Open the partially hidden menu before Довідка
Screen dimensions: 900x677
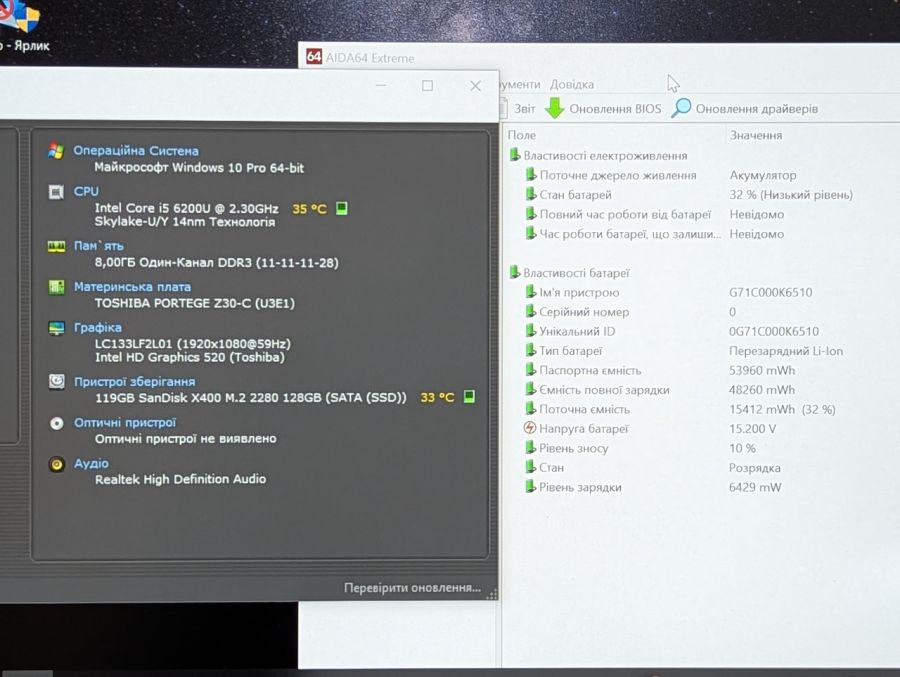pos(520,84)
